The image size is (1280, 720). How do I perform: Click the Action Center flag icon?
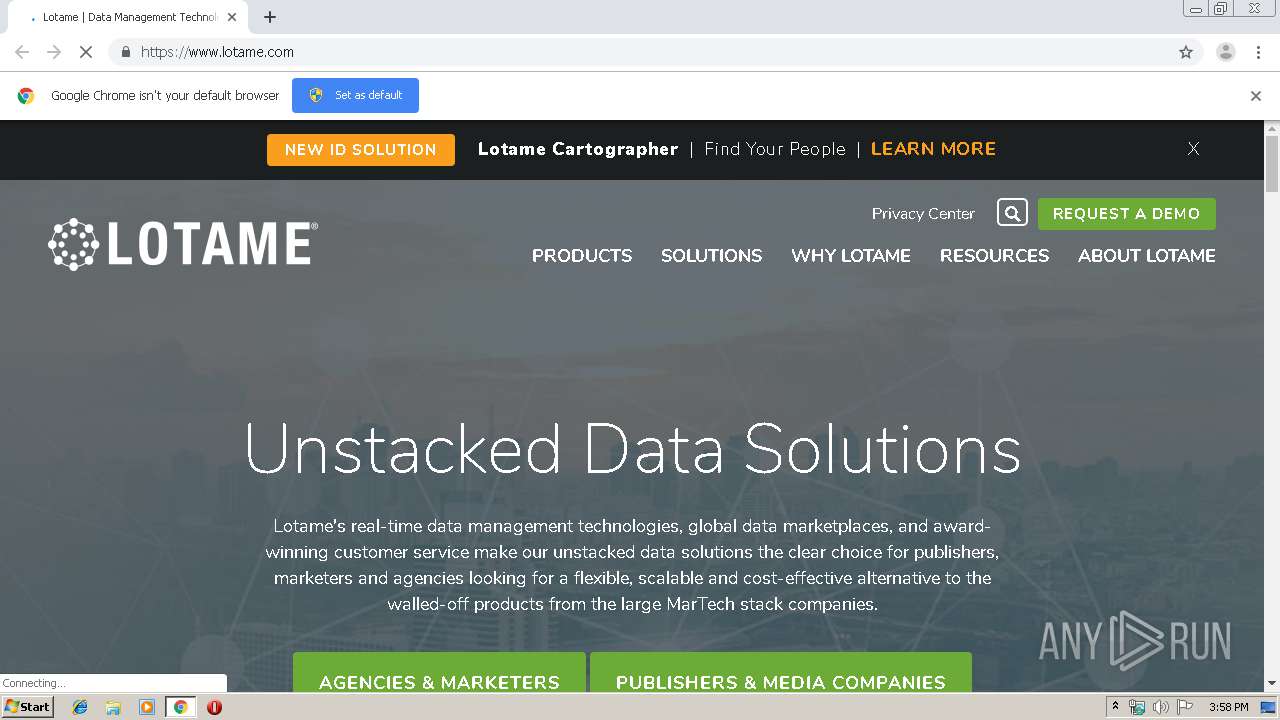pos(1184,707)
